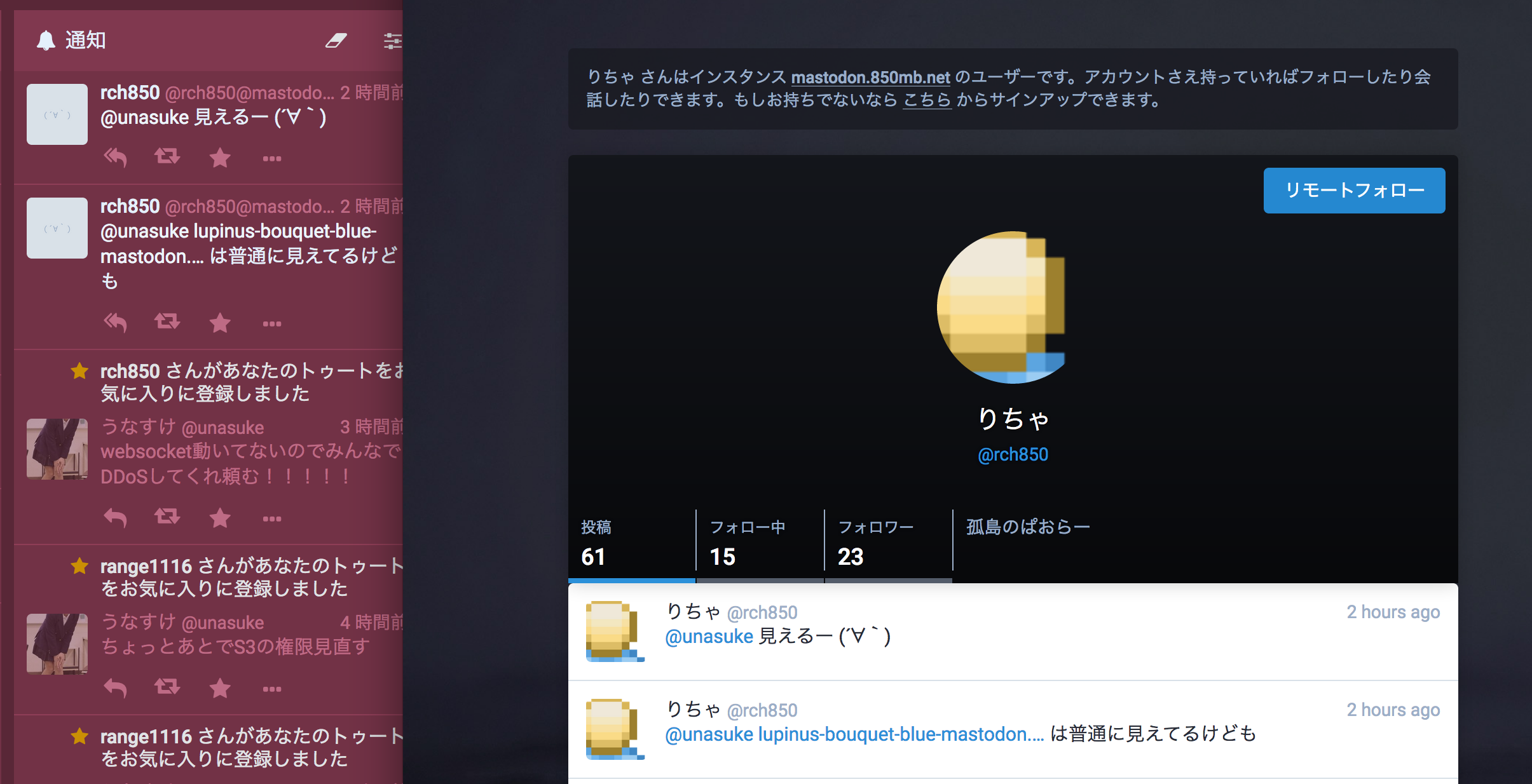Click the 通知 column header title
This screenshot has height=784, width=1532.
click(x=85, y=40)
